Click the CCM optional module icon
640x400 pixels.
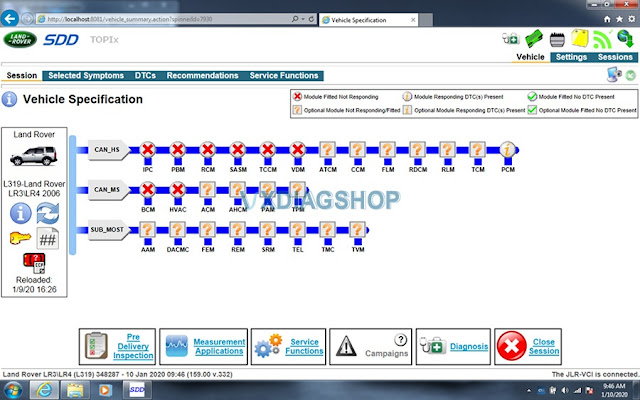[x=358, y=150]
